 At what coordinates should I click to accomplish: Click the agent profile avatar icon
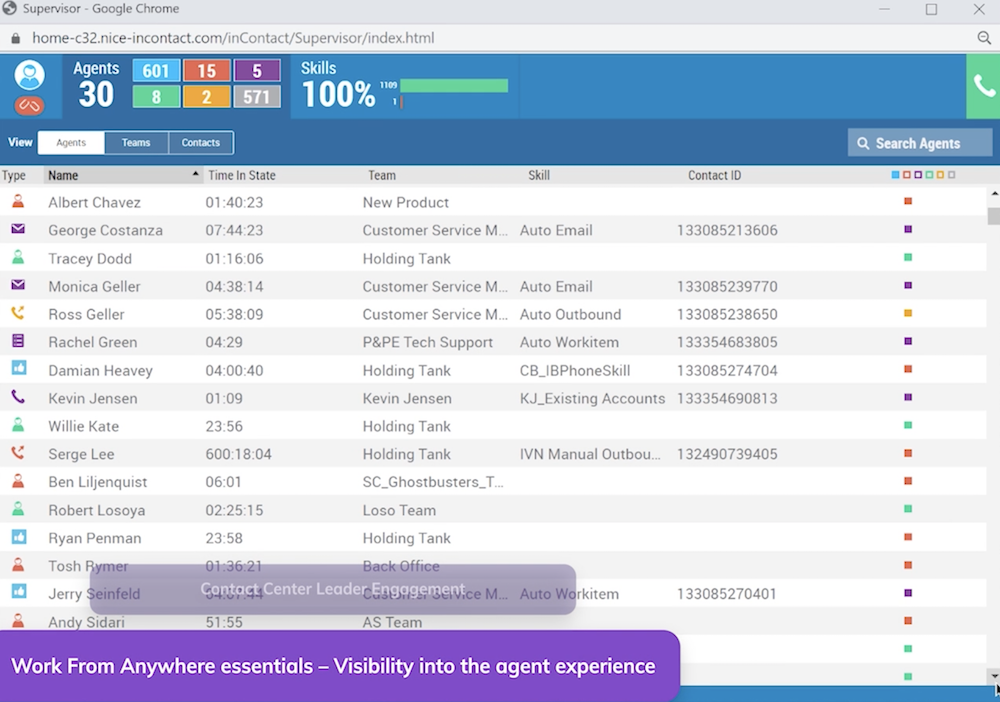(x=29, y=75)
